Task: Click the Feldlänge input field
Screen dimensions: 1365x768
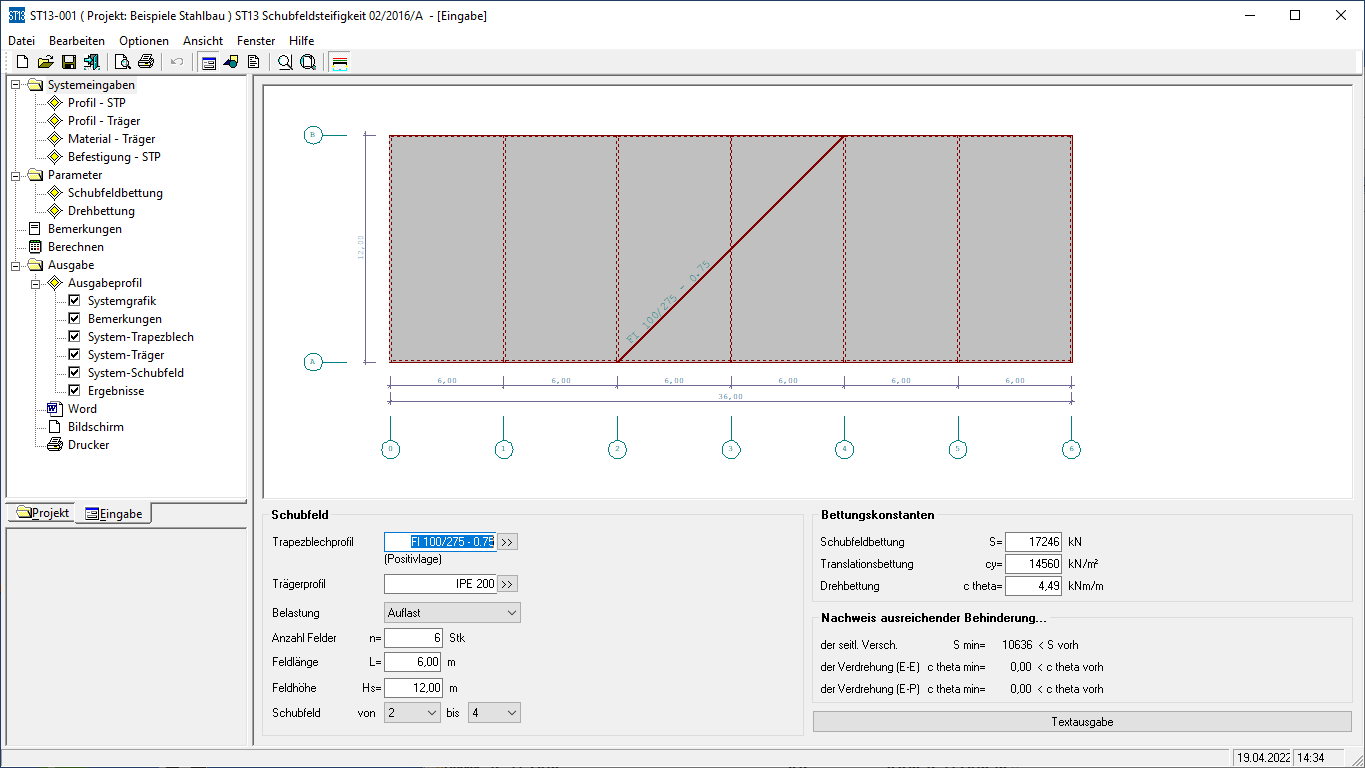Action: pos(412,662)
